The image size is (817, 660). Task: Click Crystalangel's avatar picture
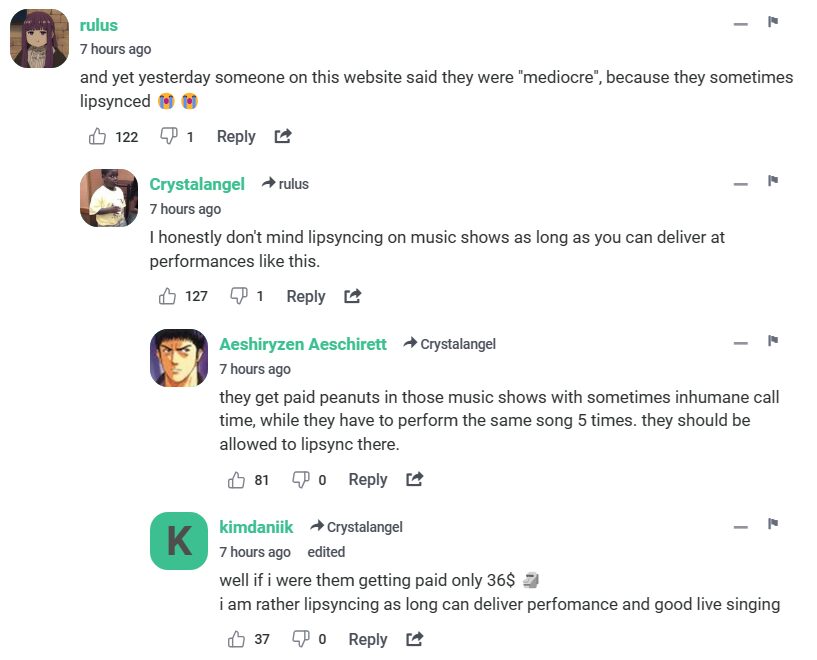point(109,198)
